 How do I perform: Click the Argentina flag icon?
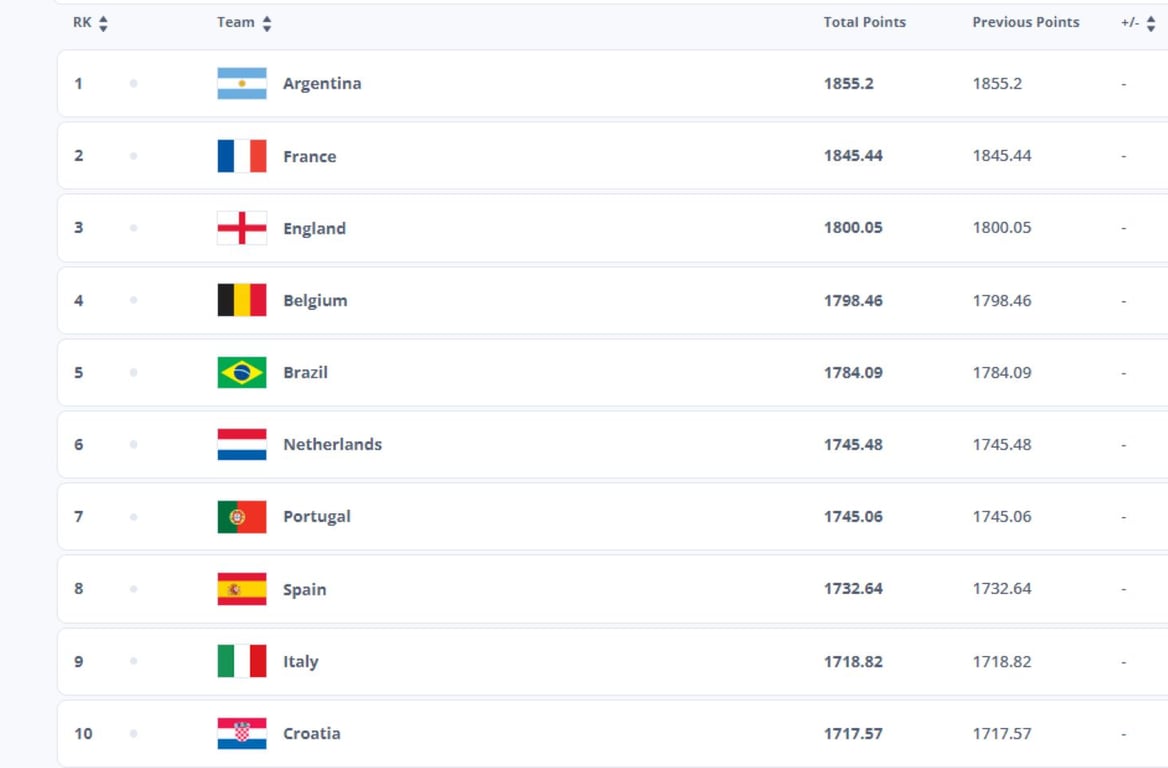click(242, 84)
